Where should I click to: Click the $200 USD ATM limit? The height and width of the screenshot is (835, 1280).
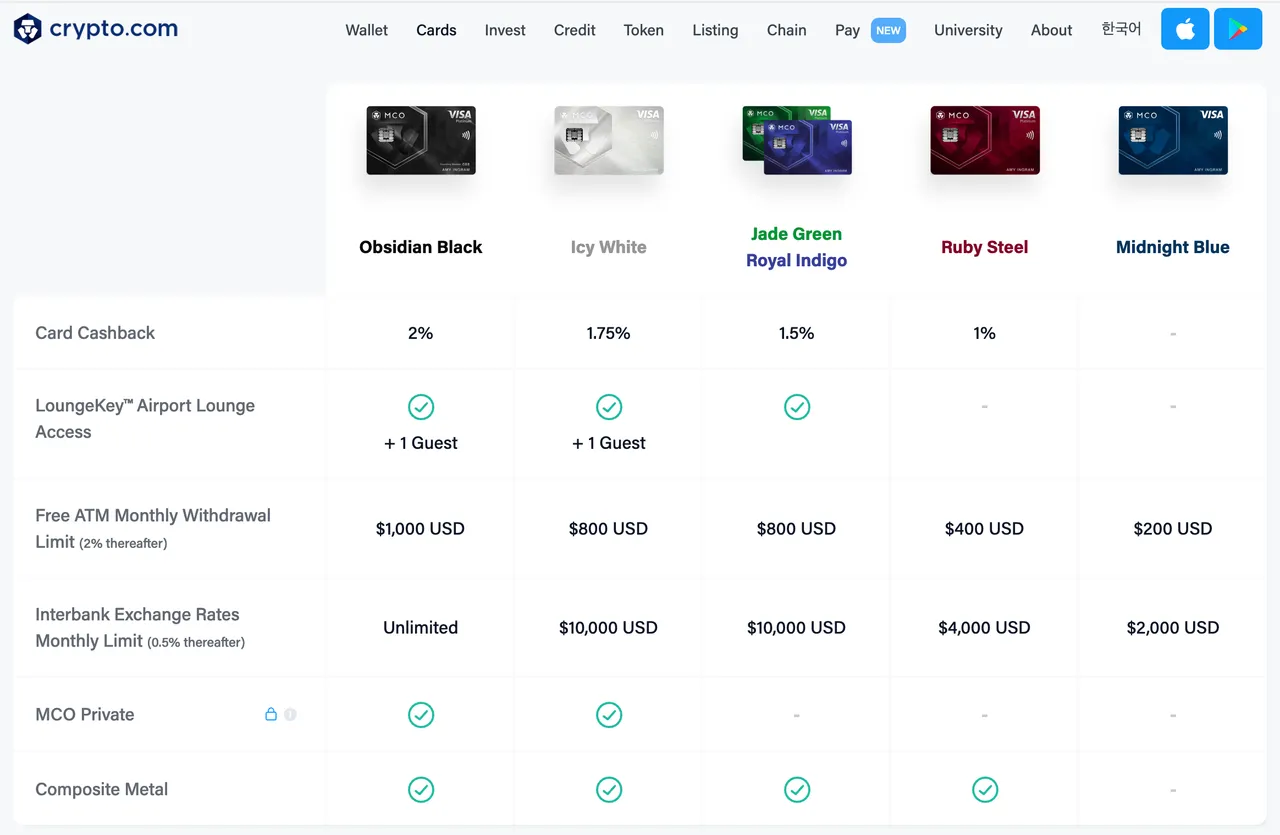1173,529
